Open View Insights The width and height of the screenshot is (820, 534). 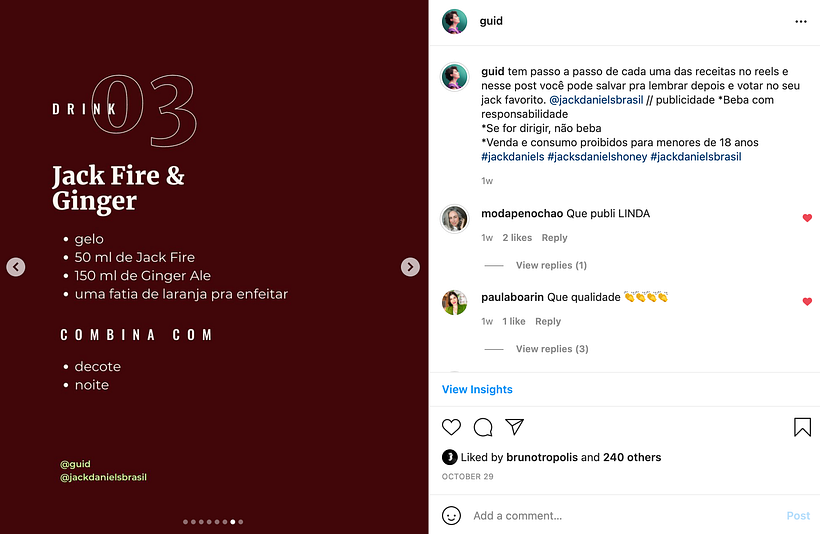click(x=477, y=389)
